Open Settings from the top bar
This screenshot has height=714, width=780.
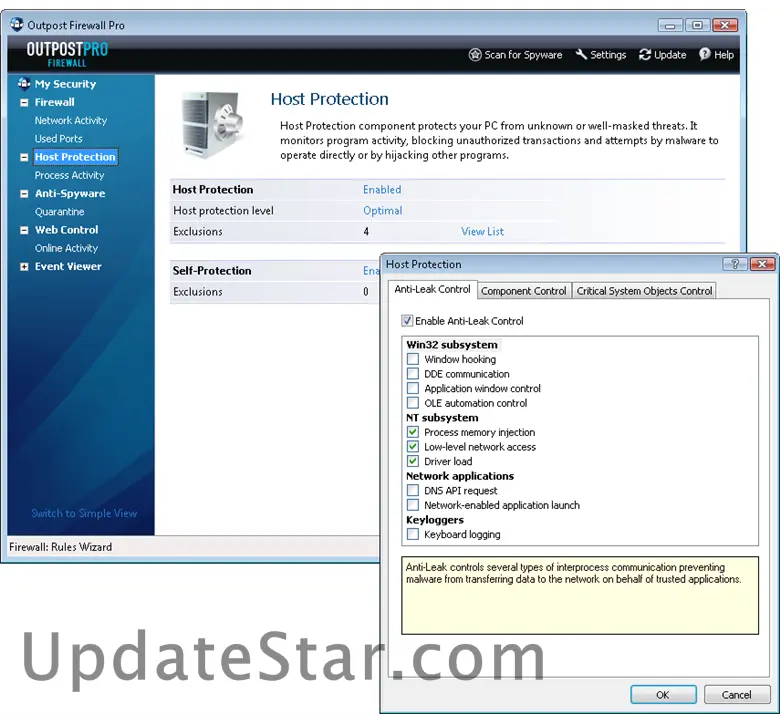(x=601, y=55)
